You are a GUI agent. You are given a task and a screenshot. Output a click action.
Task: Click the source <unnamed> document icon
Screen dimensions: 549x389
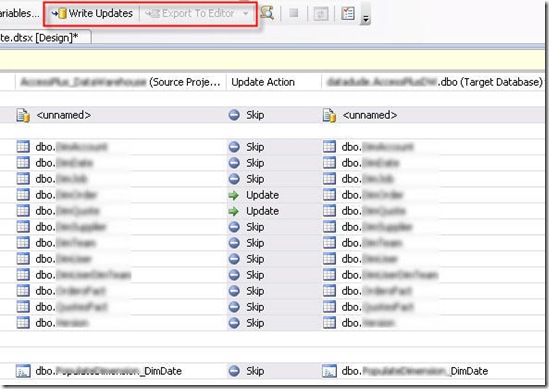pyautogui.click(x=23, y=115)
